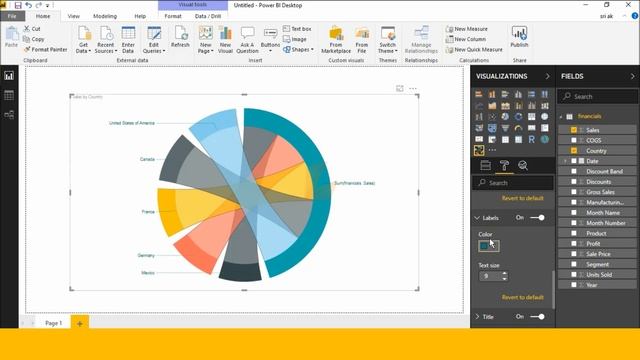Open the visual's More options ellipsis
This screenshot has height=360, width=640.
click(413, 88)
